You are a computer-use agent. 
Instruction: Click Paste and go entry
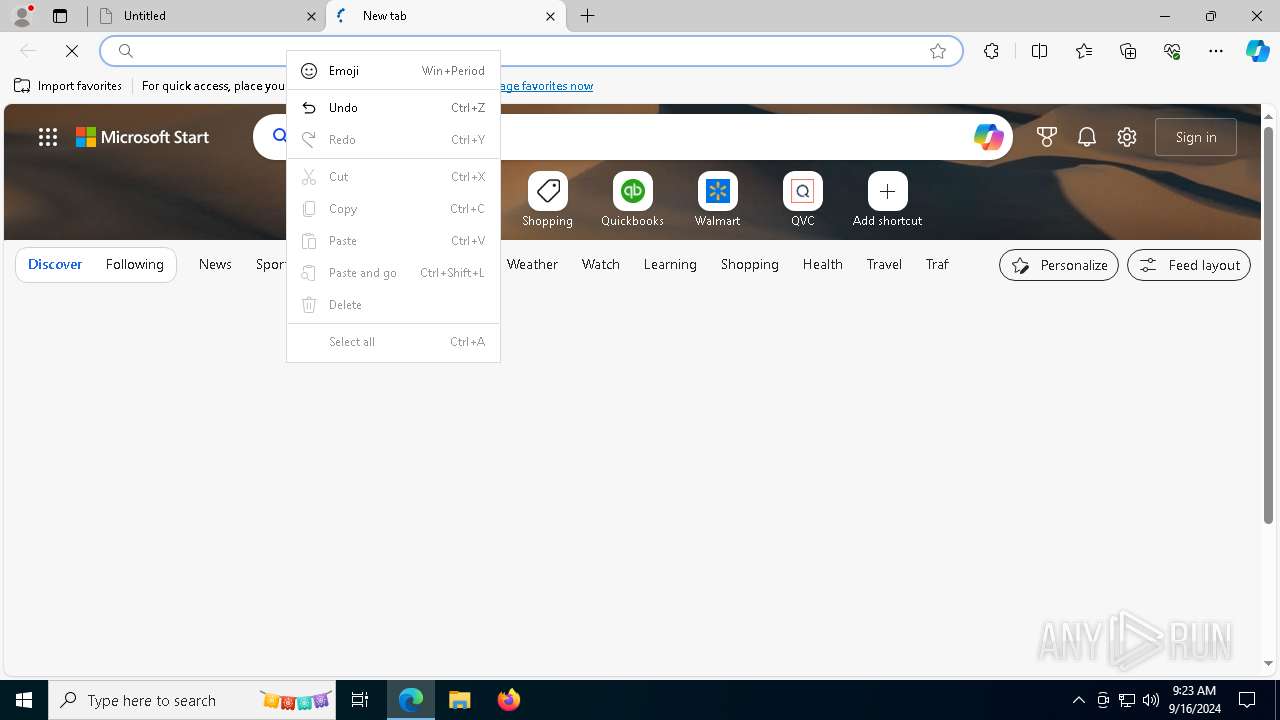393,273
